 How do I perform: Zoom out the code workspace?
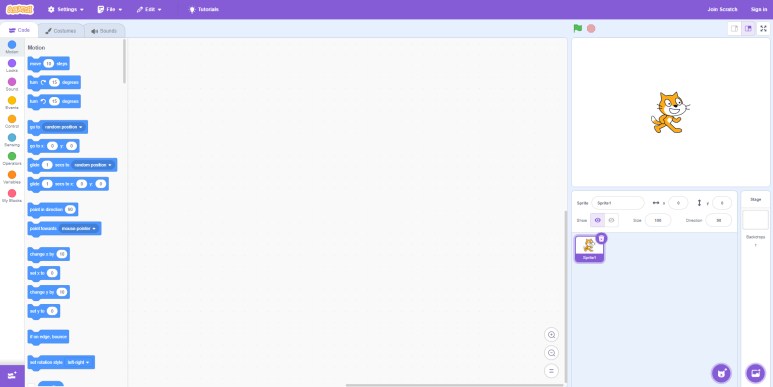(552, 353)
